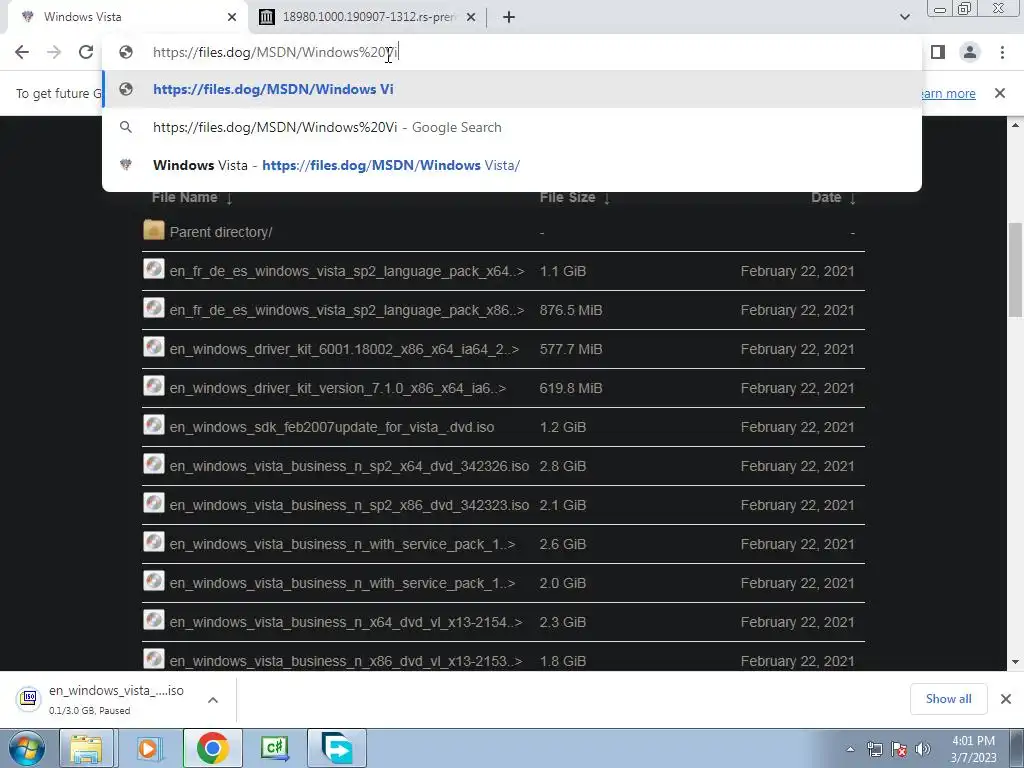Switch to the 18980.1000.190907-1312.rs-pre tab

click(x=367, y=17)
